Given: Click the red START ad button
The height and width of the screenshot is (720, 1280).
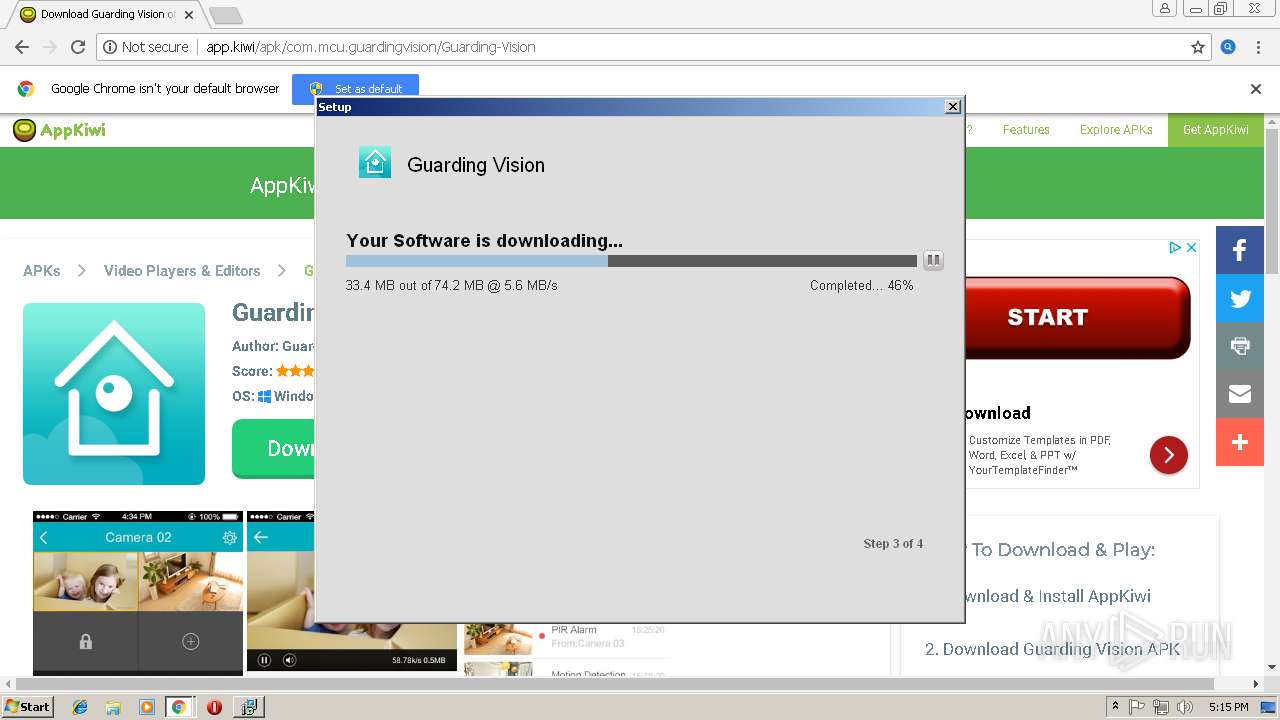Looking at the screenshot, I should (1077, 317).
